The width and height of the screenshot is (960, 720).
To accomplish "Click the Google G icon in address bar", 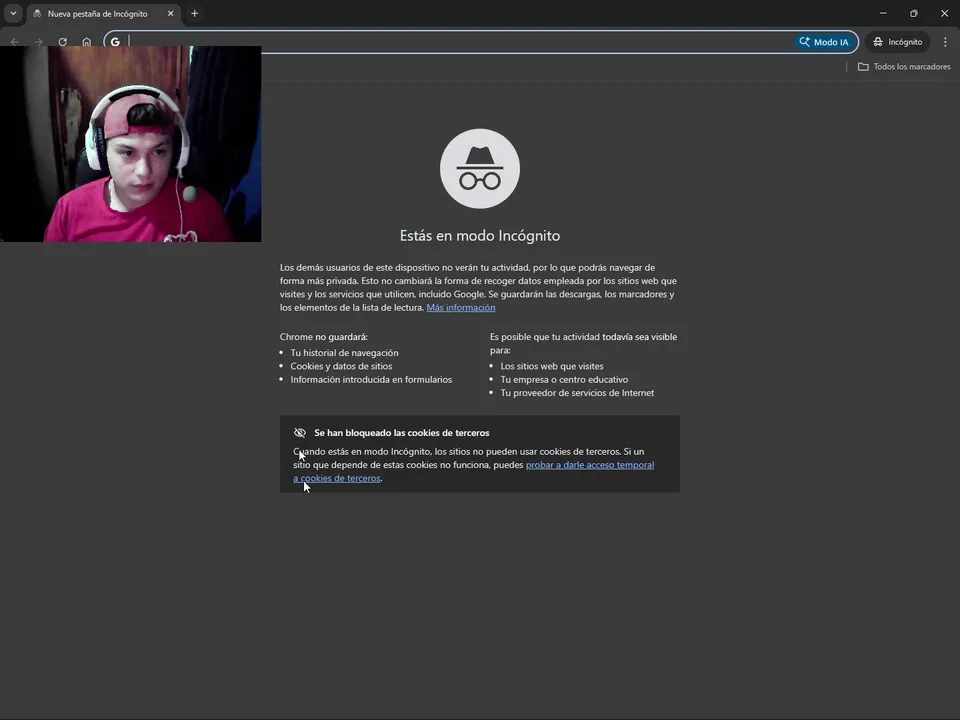I will pyautogui.click(x=115, y=42).
